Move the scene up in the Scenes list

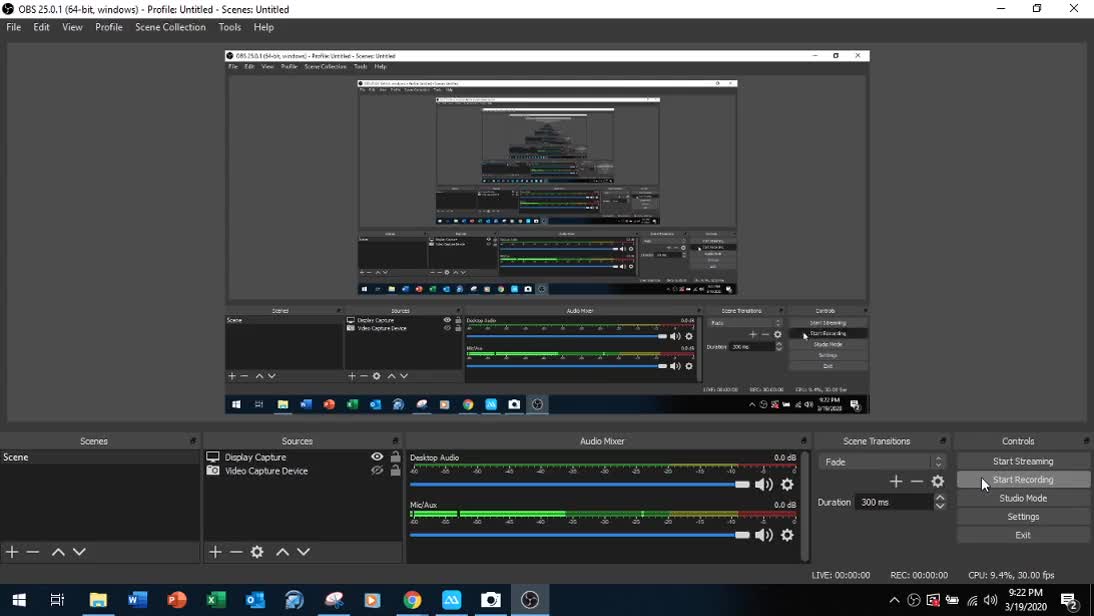[59, 552]
